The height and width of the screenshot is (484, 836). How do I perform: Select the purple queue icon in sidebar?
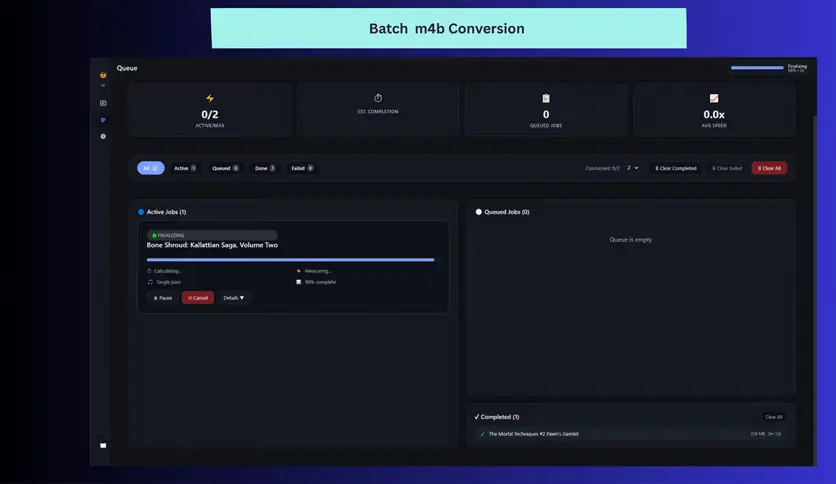pos(103,120)
